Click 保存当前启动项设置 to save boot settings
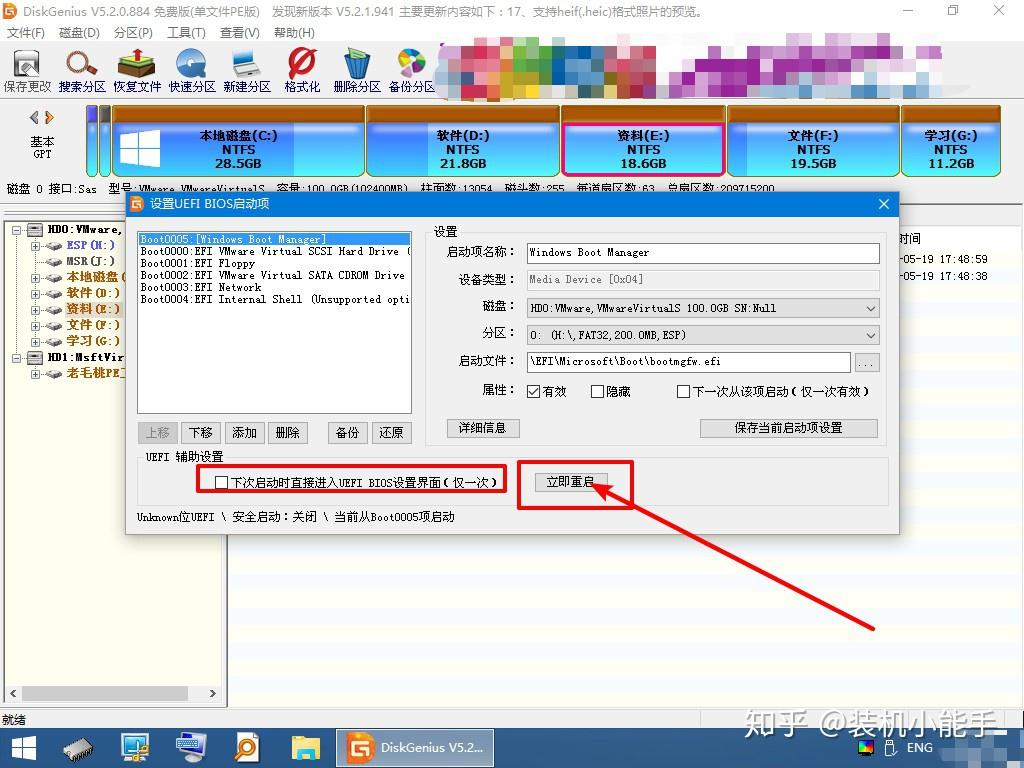 [x=789, y=428]
